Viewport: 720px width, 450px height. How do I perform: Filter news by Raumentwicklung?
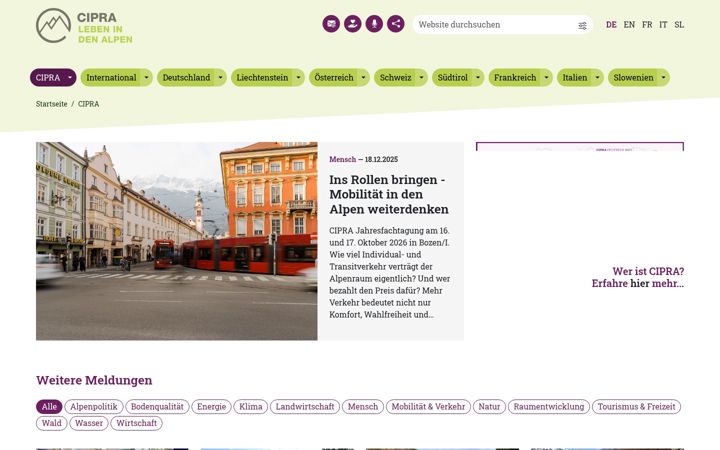pyautogui.click(x=549, y=406)
